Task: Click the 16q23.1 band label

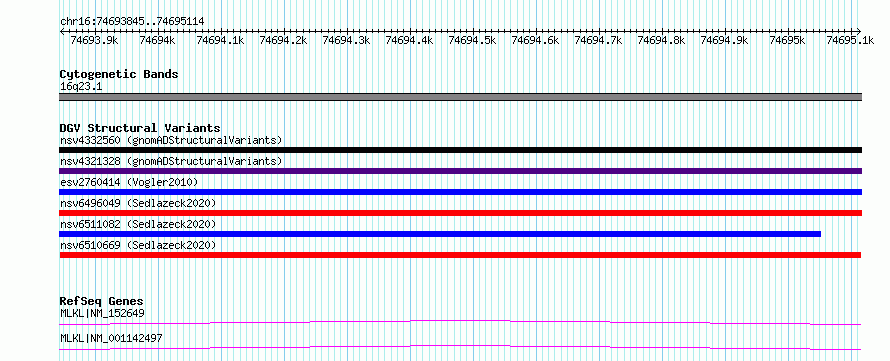Action: click(81, 87)
